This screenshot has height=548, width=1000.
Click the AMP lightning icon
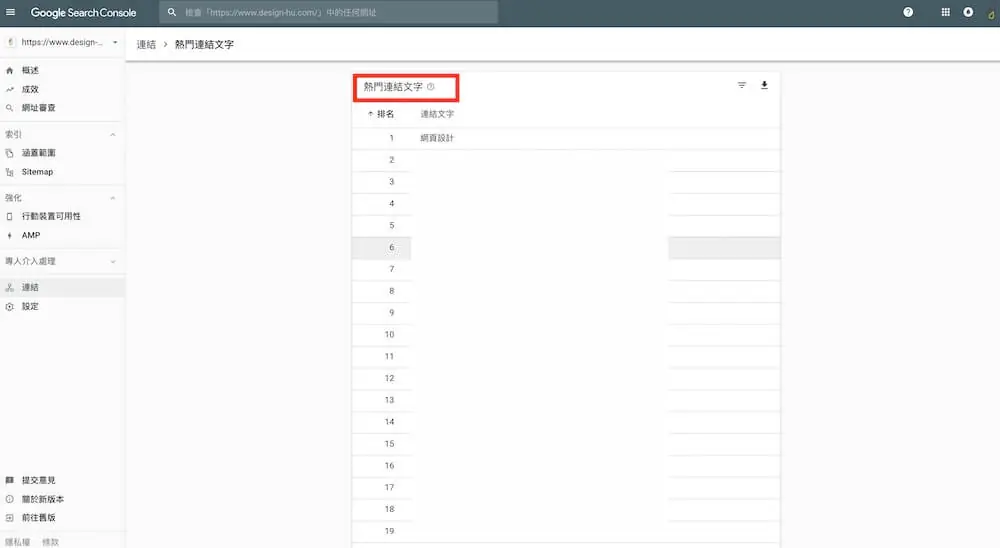click(10, 235)
